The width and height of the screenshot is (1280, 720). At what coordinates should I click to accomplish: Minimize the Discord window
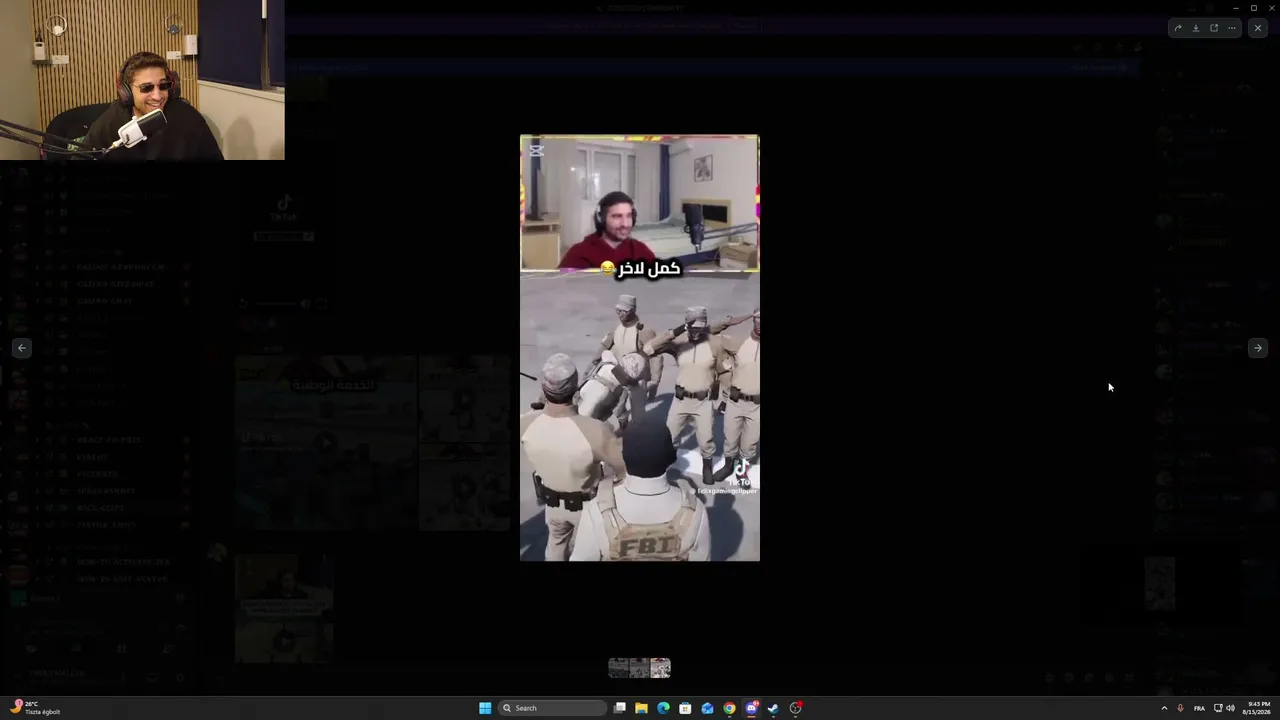click(1236, 8)
